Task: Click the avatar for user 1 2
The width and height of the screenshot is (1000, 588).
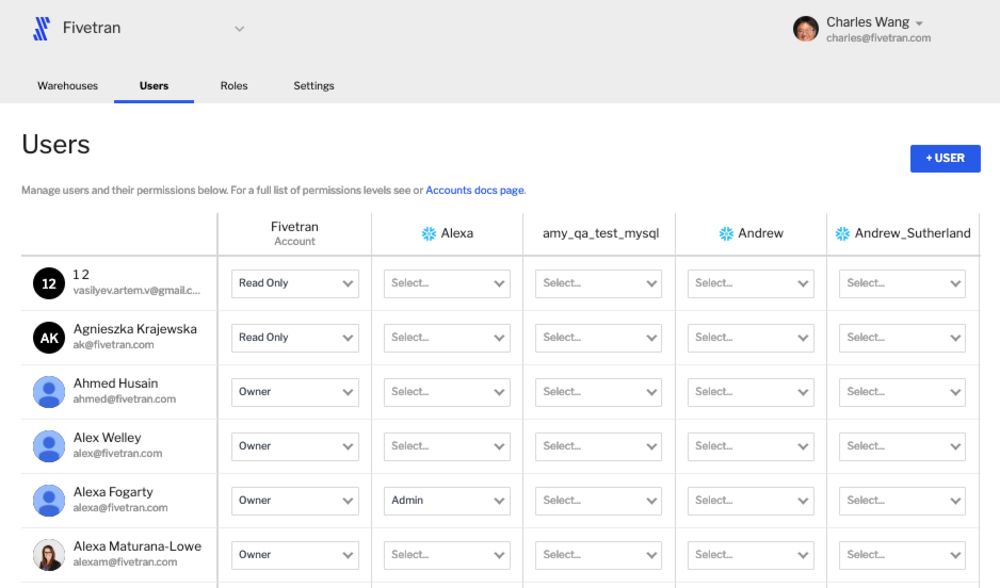Action: (49, 283)
